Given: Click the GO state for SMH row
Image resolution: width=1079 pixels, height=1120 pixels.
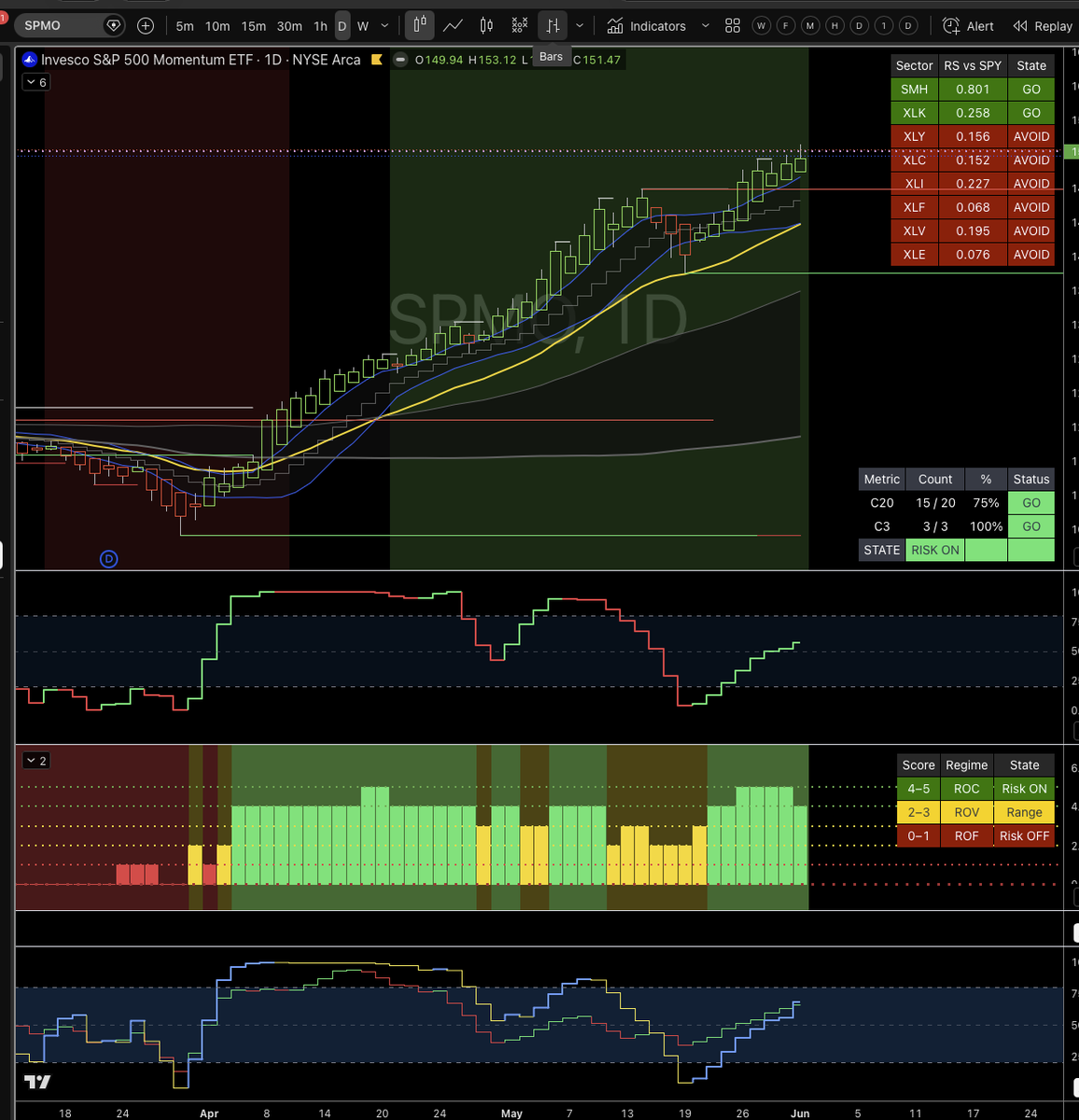Looking at the screenshot, I should (1031, 90).
